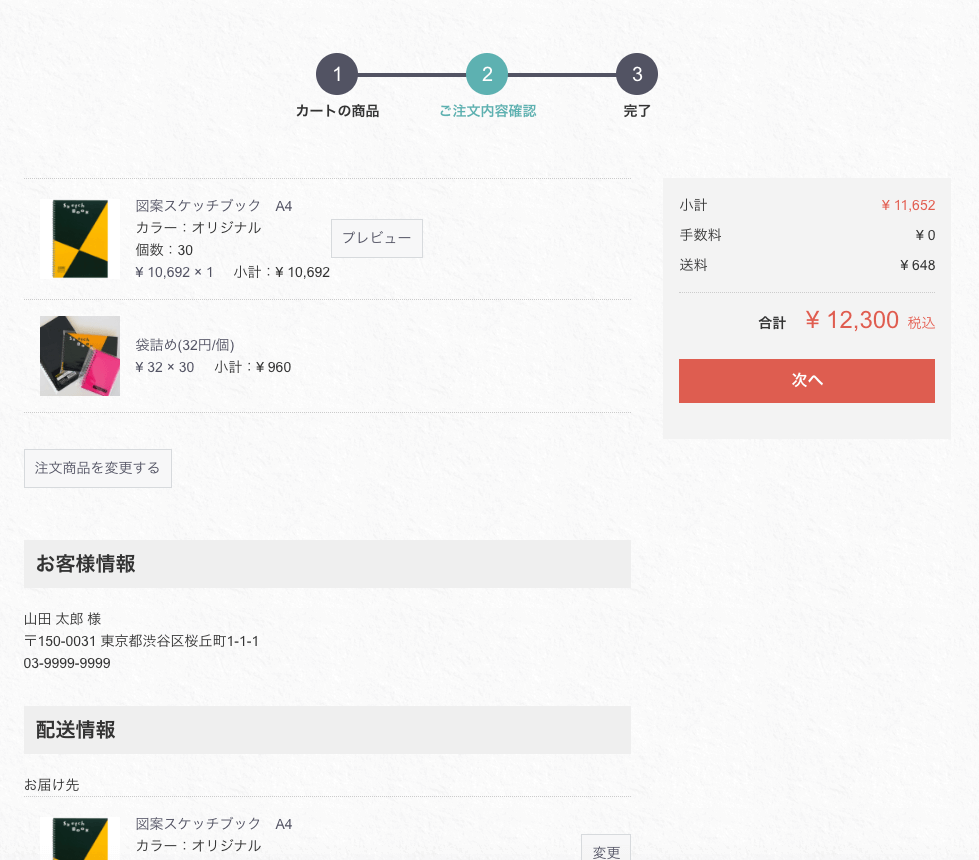Click the 図案スケッチブック A4 name in the order list
Screen dimensions: 979x860
tap(214, 206)
